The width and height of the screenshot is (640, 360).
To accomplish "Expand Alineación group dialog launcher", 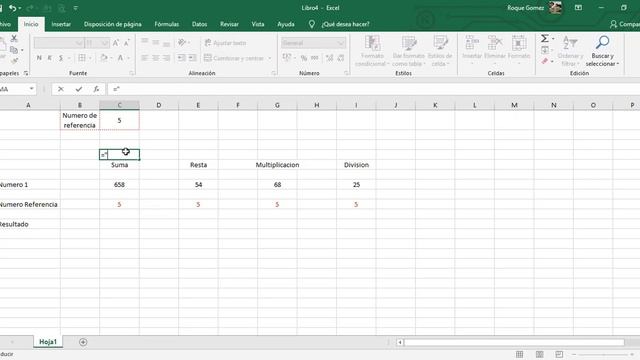I will pyautogui.click(x=273, y=73).
